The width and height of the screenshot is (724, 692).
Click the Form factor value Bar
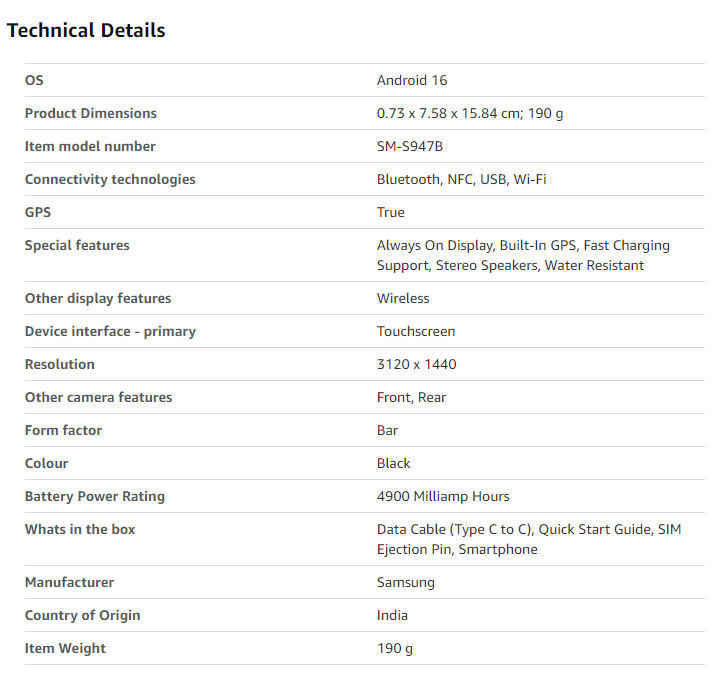[388, 430]
